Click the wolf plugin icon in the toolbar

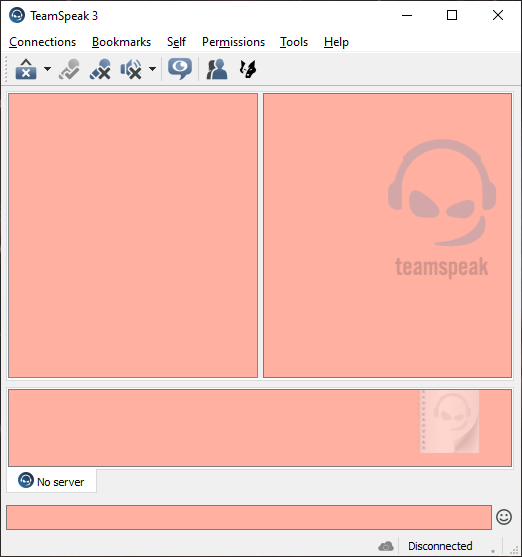point(248,69)
